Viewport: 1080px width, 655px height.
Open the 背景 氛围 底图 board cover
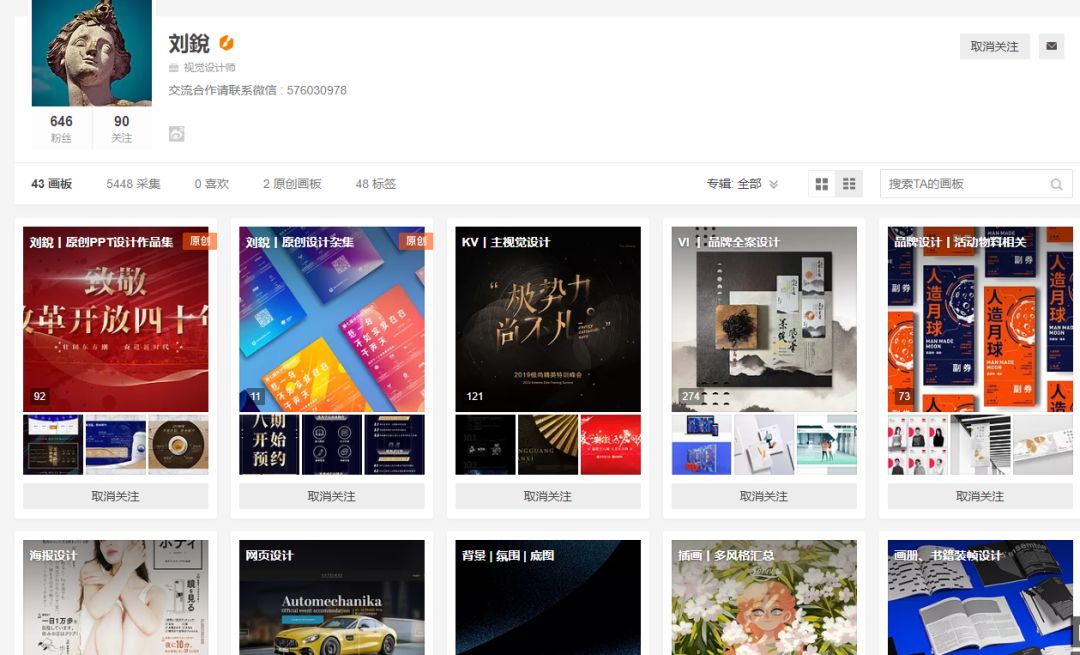click(548, 597)
